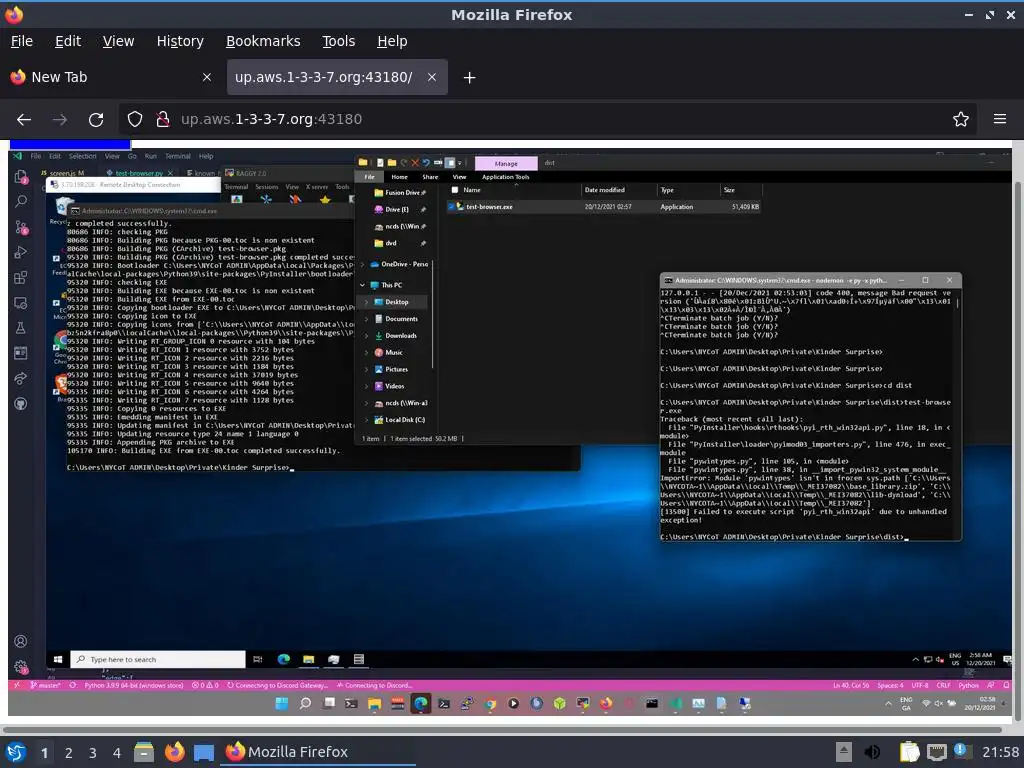Expand the Videos node chevron

pyautogui.click(x=366, y=387)
